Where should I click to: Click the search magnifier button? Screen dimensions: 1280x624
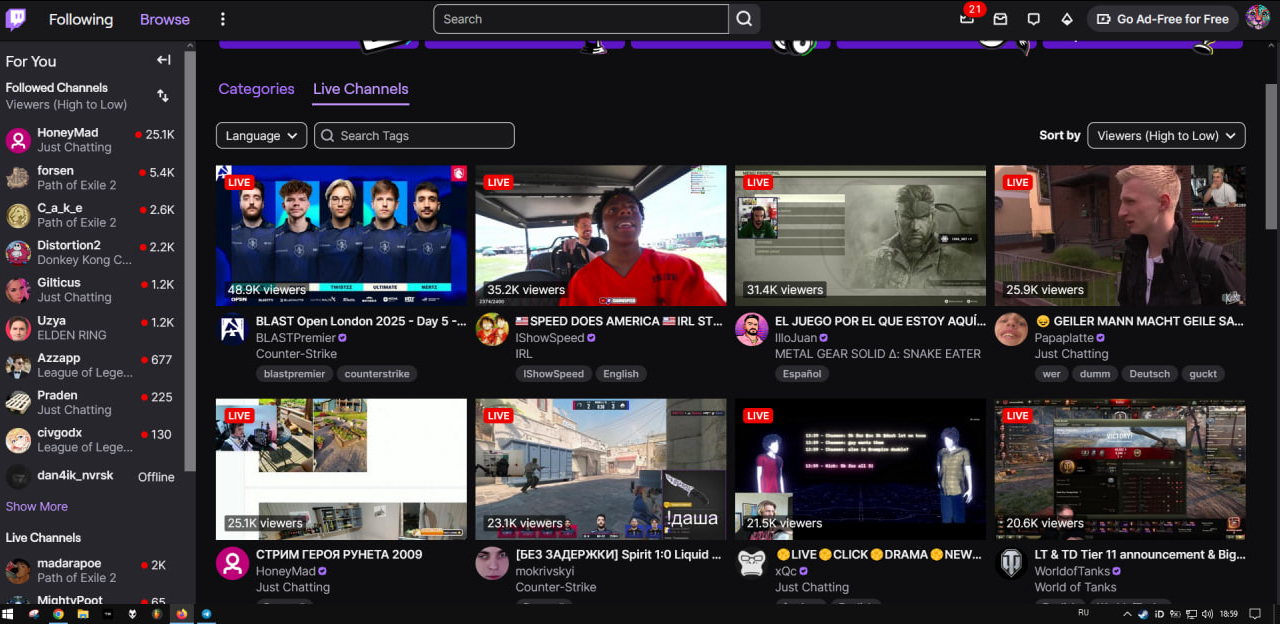pos(744,19)
